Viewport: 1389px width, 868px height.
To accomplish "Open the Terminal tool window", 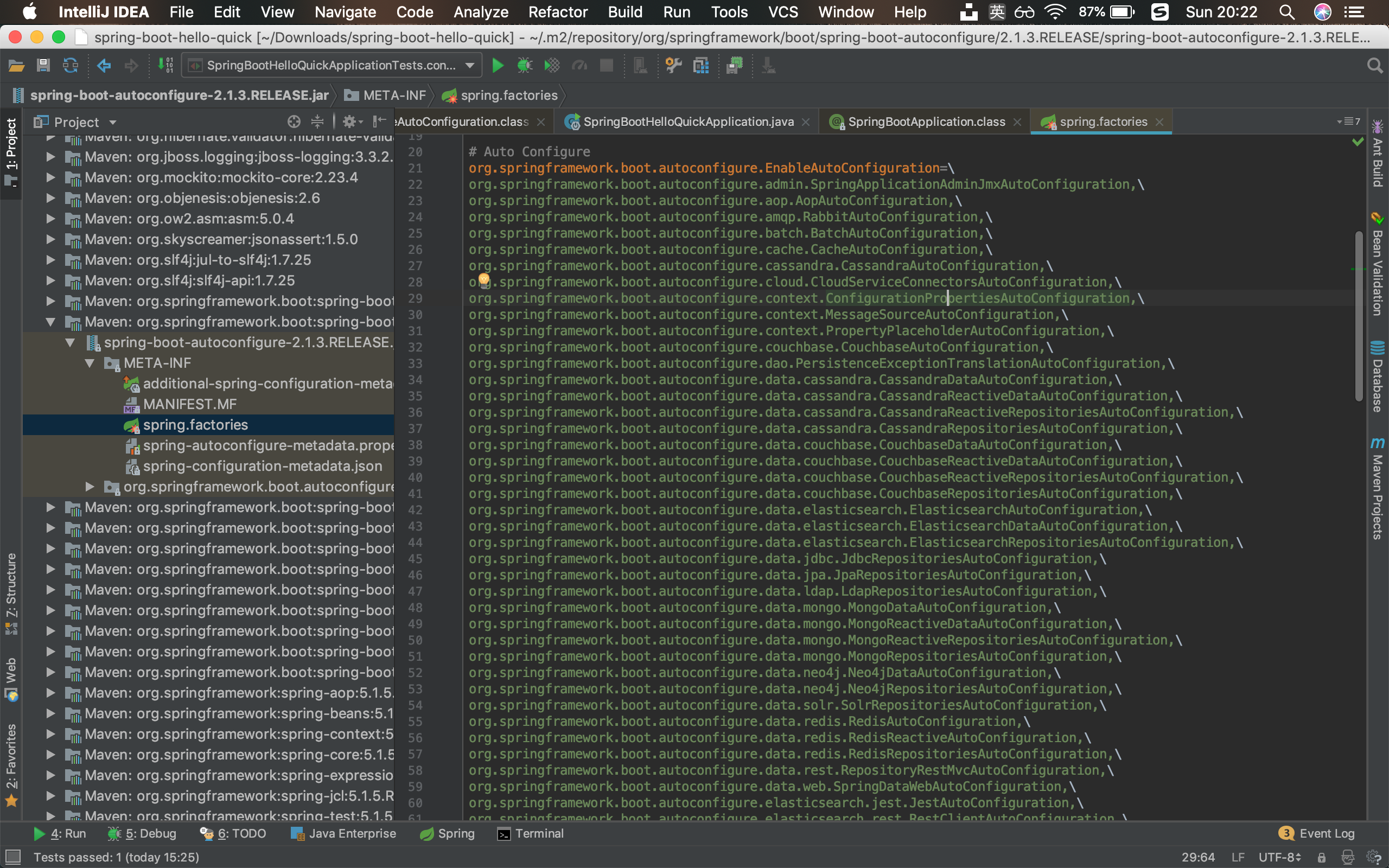I will tap(530, 834).
